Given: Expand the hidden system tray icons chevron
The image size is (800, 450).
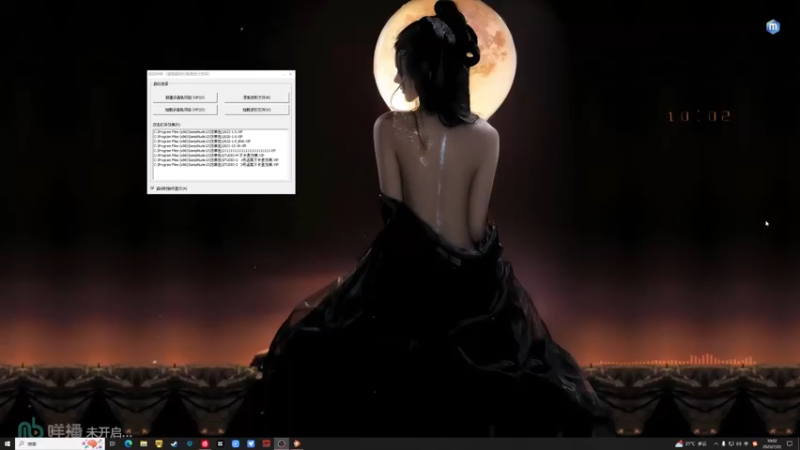Looking at the screenshot, I should click(716, 444).
